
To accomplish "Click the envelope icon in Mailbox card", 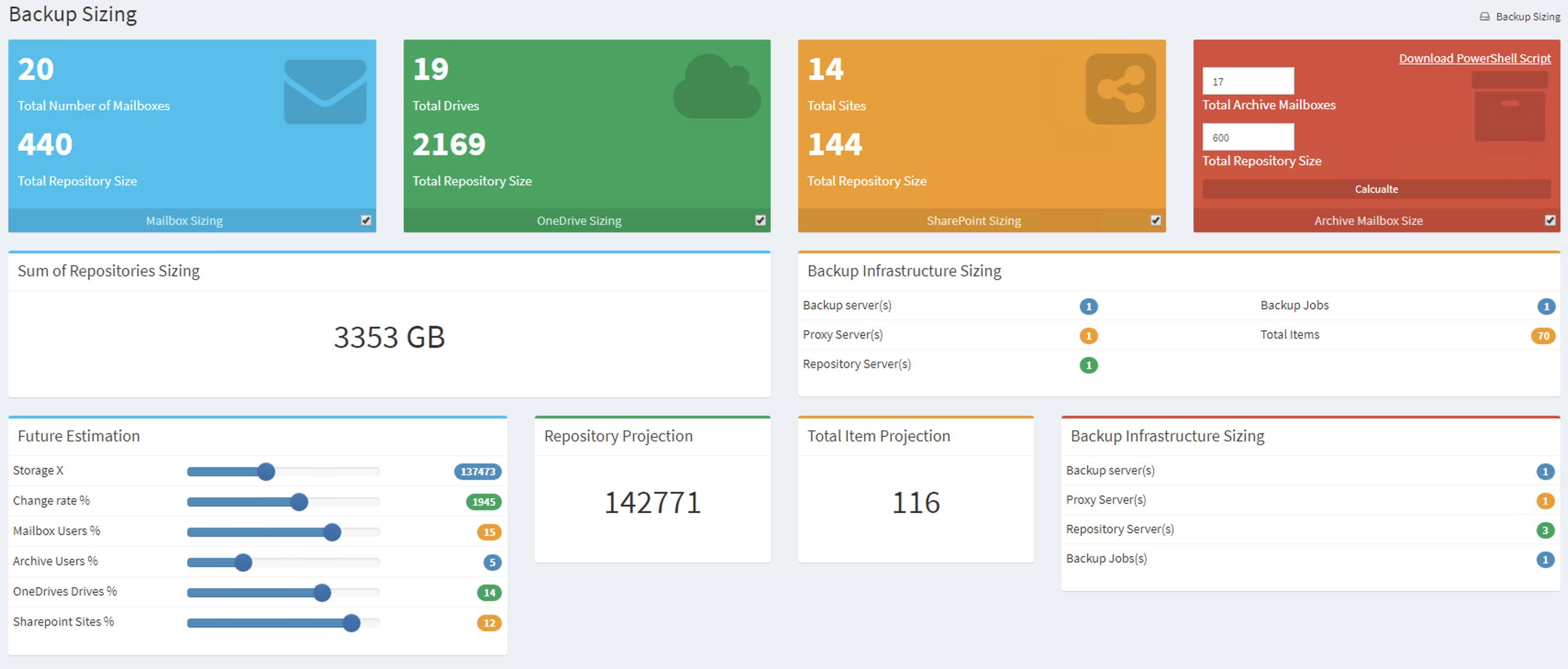I will tap(325, 91).
